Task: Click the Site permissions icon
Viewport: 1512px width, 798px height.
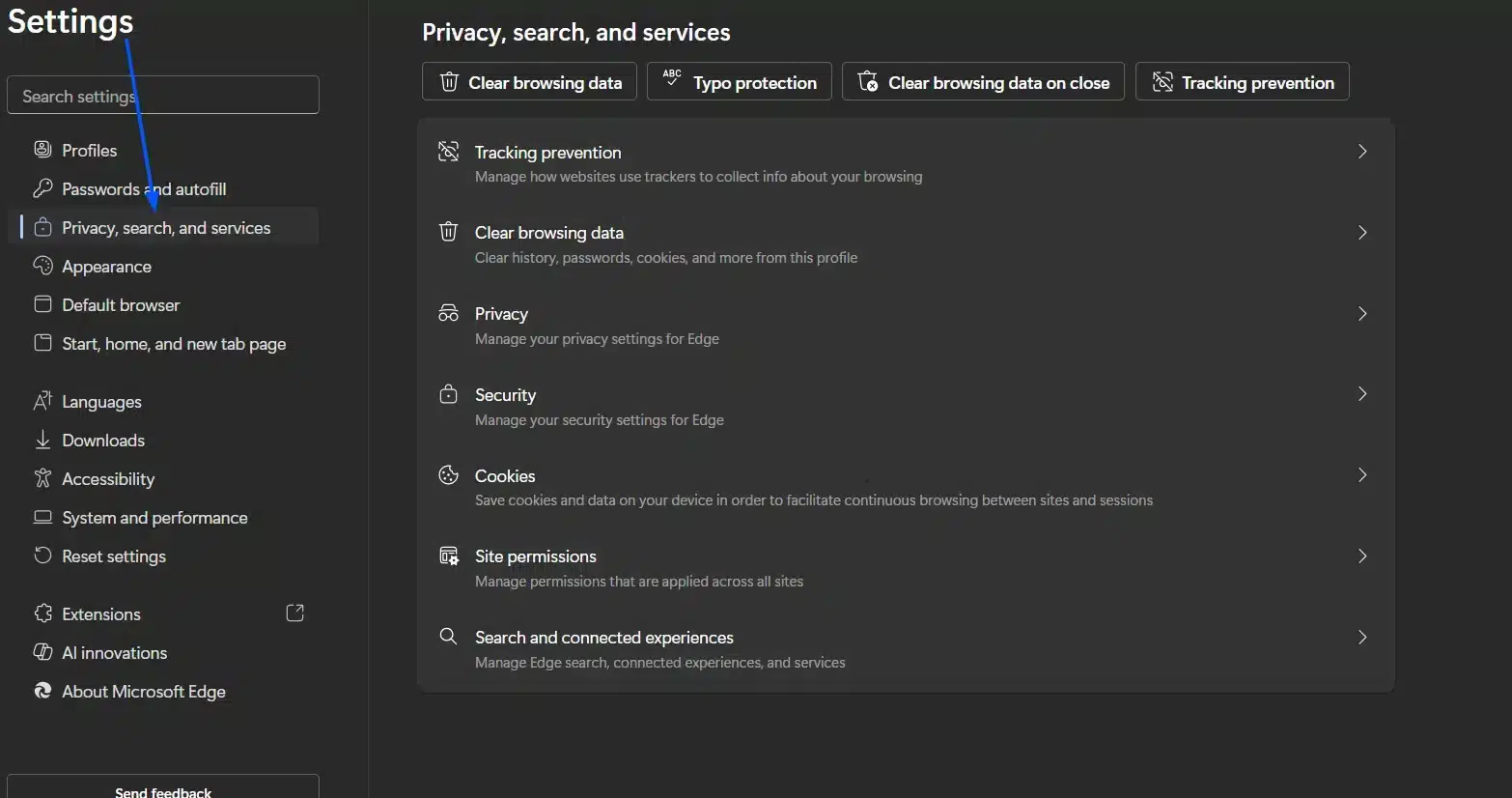Action: click(x=449, y=556)
